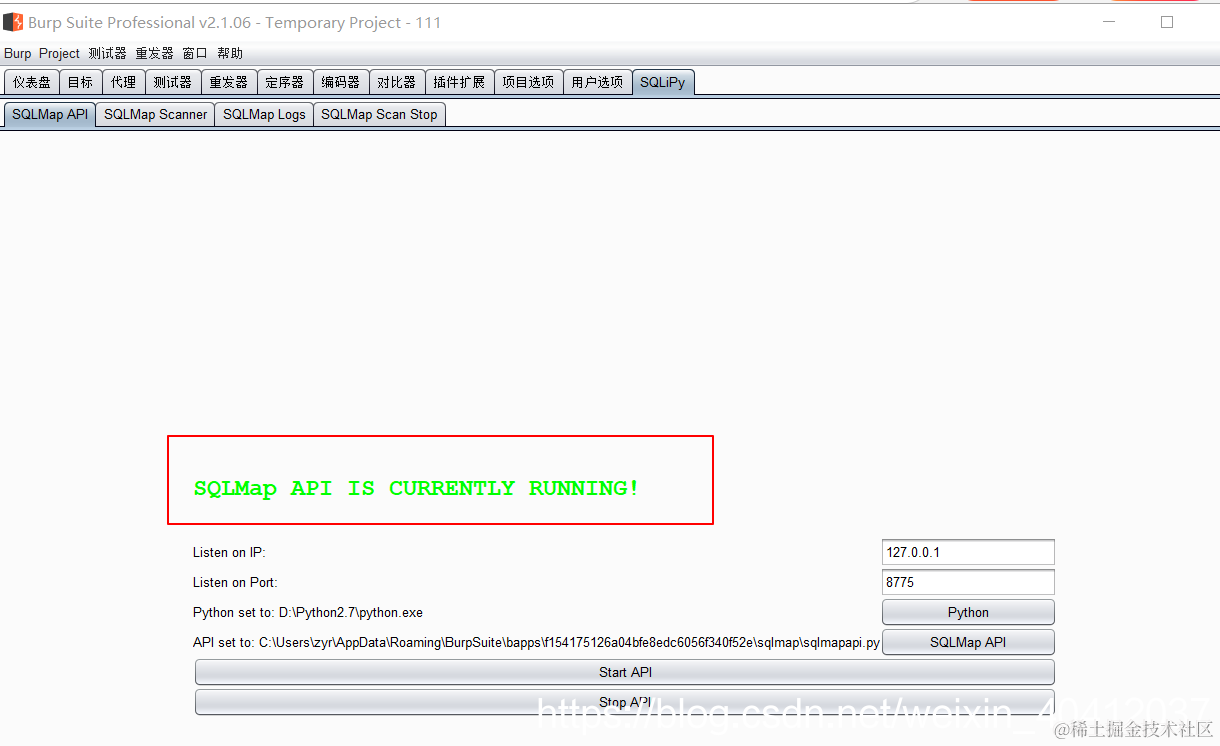This screenshot has height=746, width=1220.
Task: Switch to the 插件扩展 tab
Action: [459, 82]
